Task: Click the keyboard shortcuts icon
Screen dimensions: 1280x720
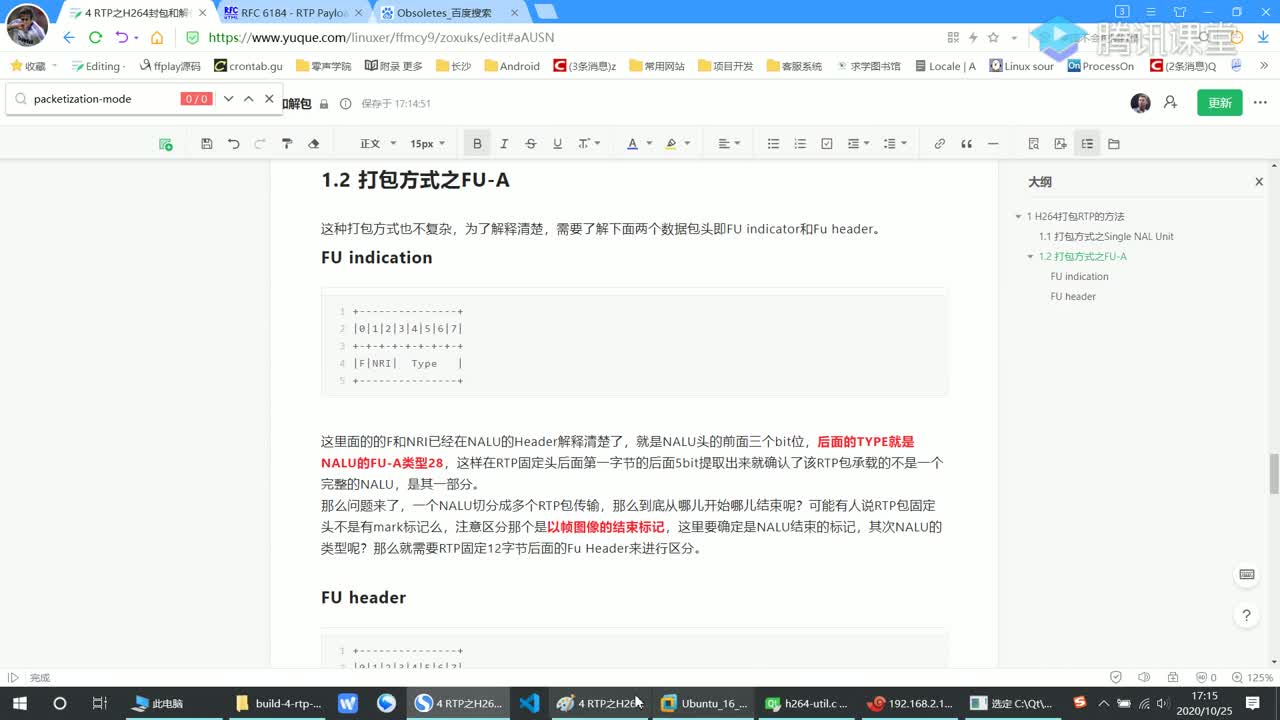Action: (1247, 574)
